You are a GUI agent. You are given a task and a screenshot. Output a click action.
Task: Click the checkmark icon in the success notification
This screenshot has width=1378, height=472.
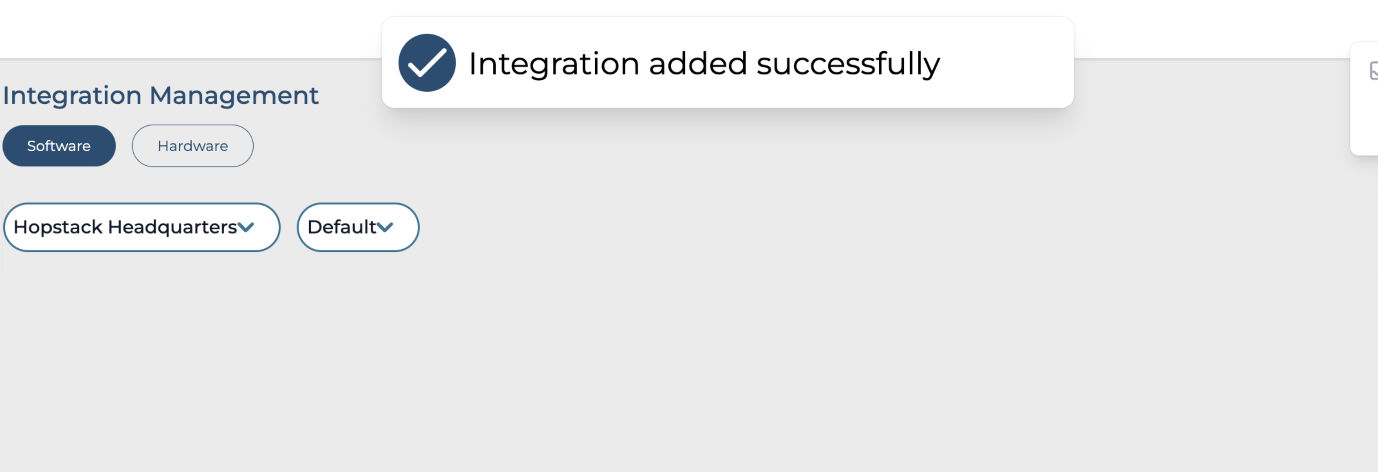pyautogui.click(x=427, y=63)
